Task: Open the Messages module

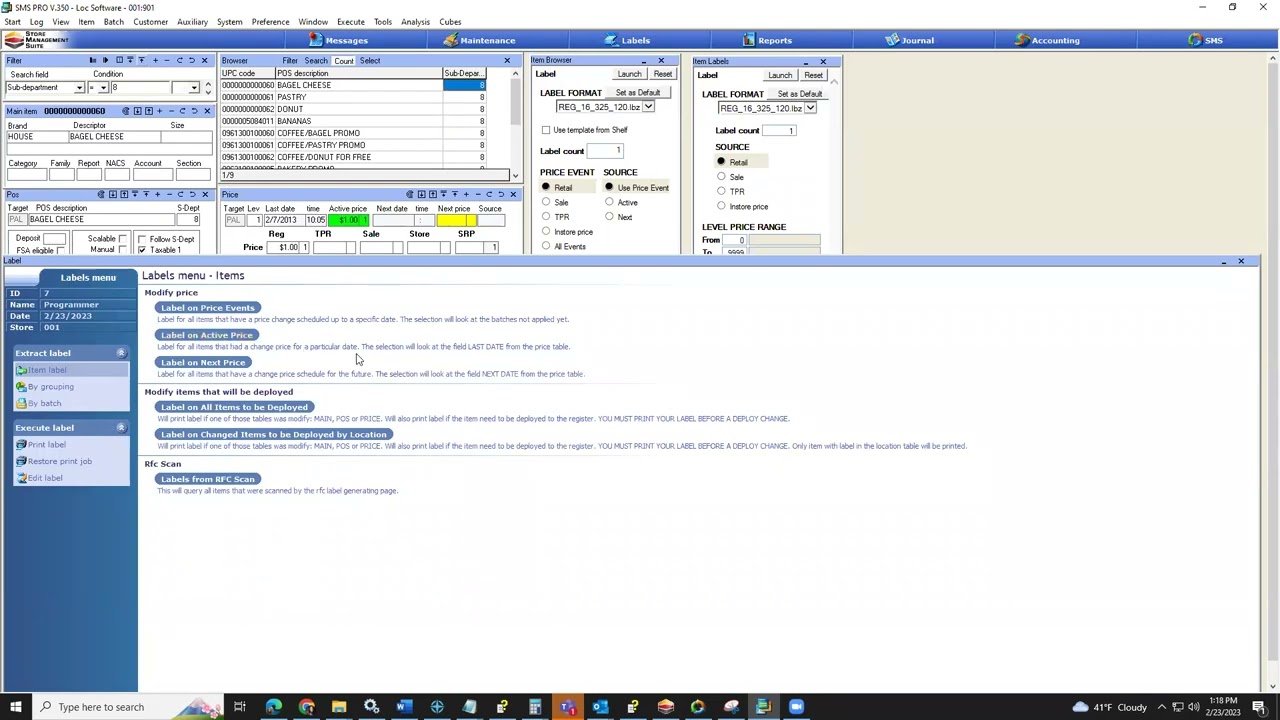Action: coord(338,40)
